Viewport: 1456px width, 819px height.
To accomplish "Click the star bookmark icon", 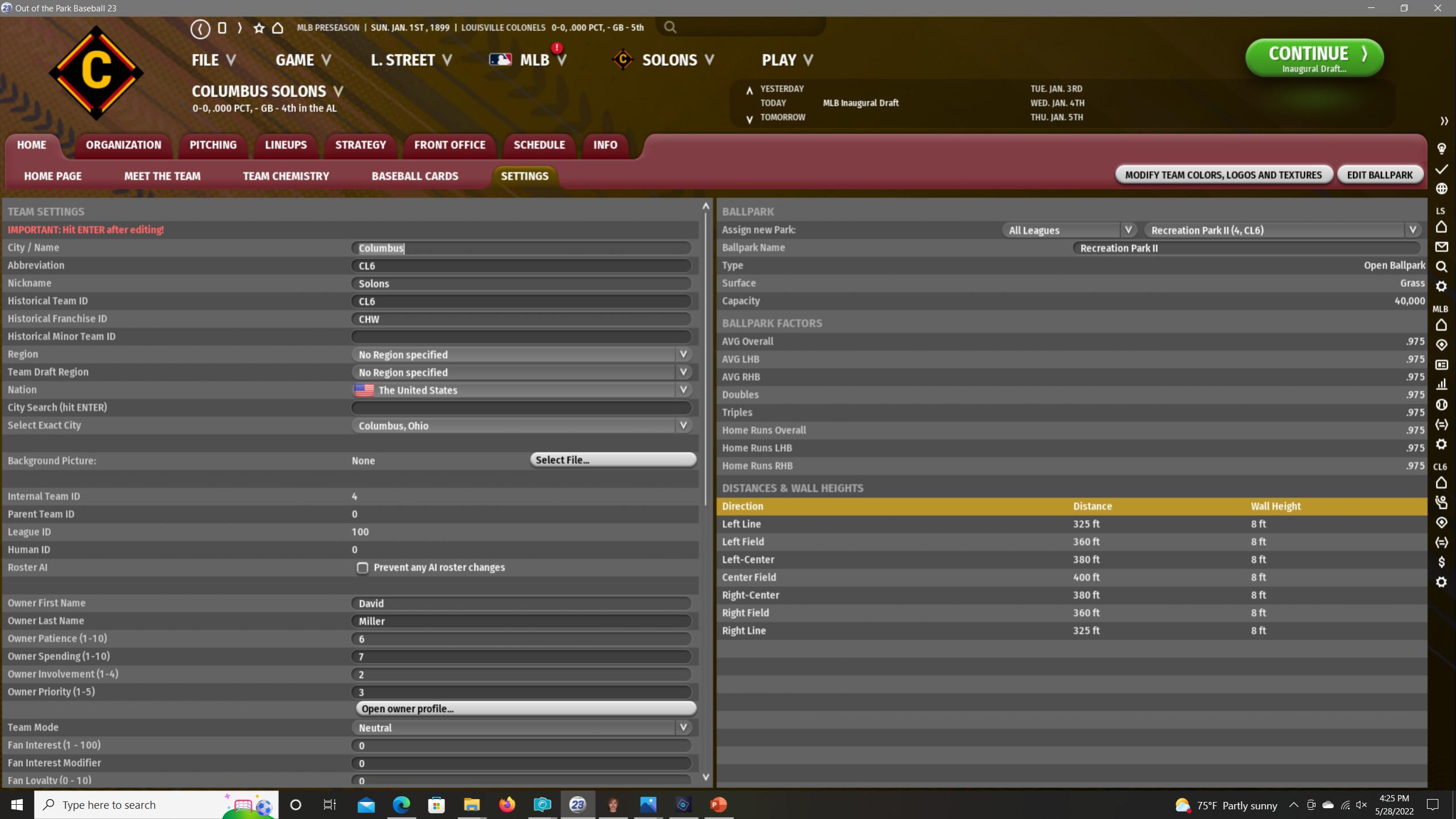I will click(x=259, y=28).
